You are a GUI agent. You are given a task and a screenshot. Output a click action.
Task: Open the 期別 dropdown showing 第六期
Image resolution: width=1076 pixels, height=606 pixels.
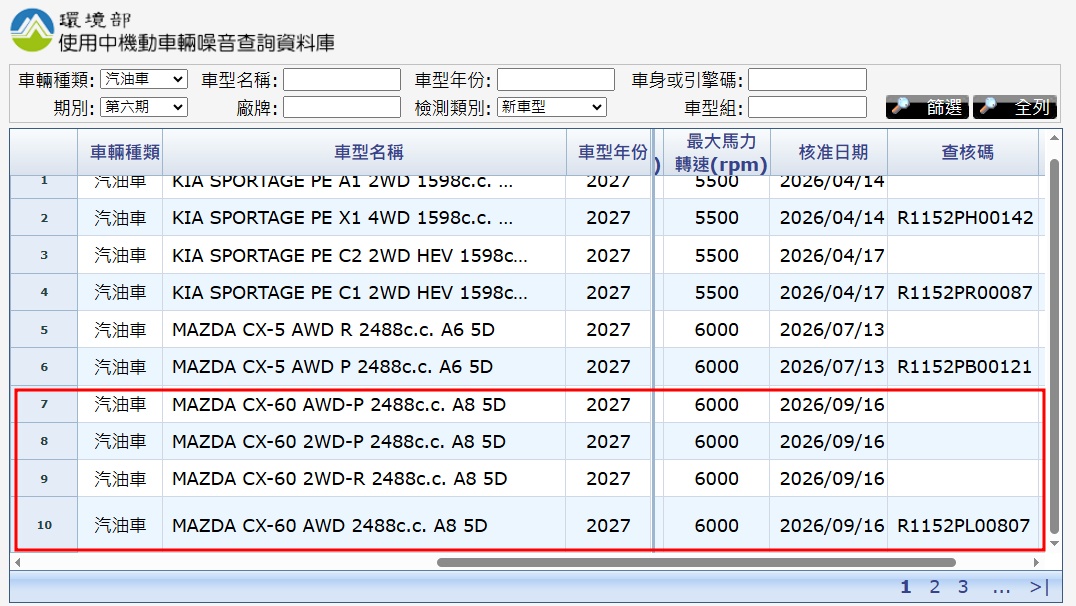[x=144, y=107]
